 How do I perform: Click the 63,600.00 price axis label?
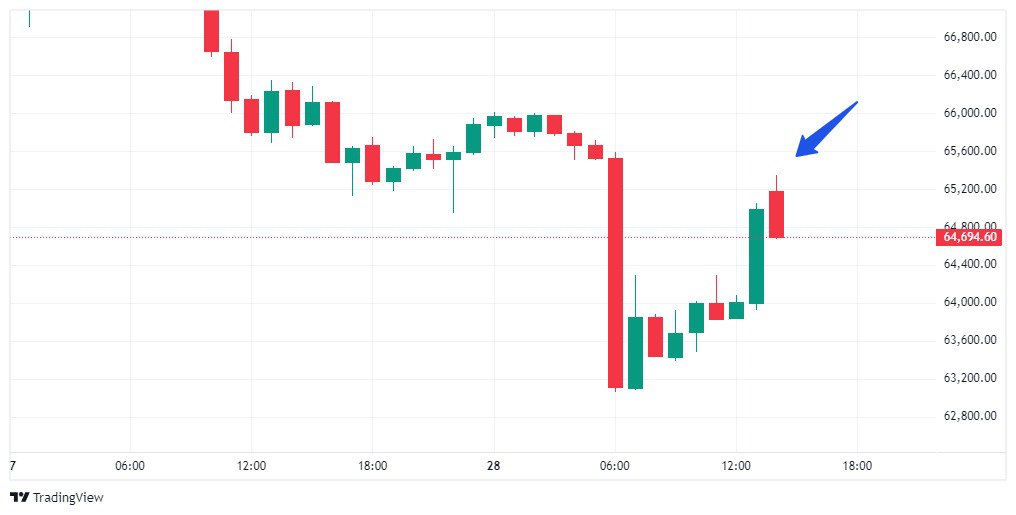[x=969, y=340]
